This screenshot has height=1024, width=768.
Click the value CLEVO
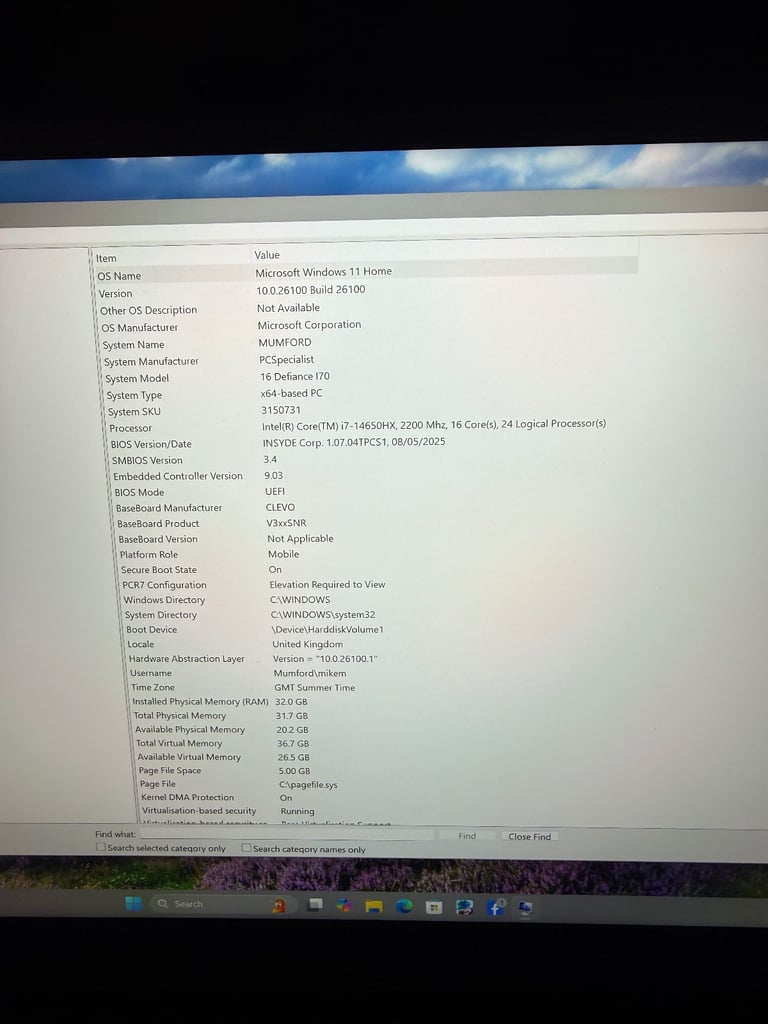pyautogui.click(x=281, y=507)
